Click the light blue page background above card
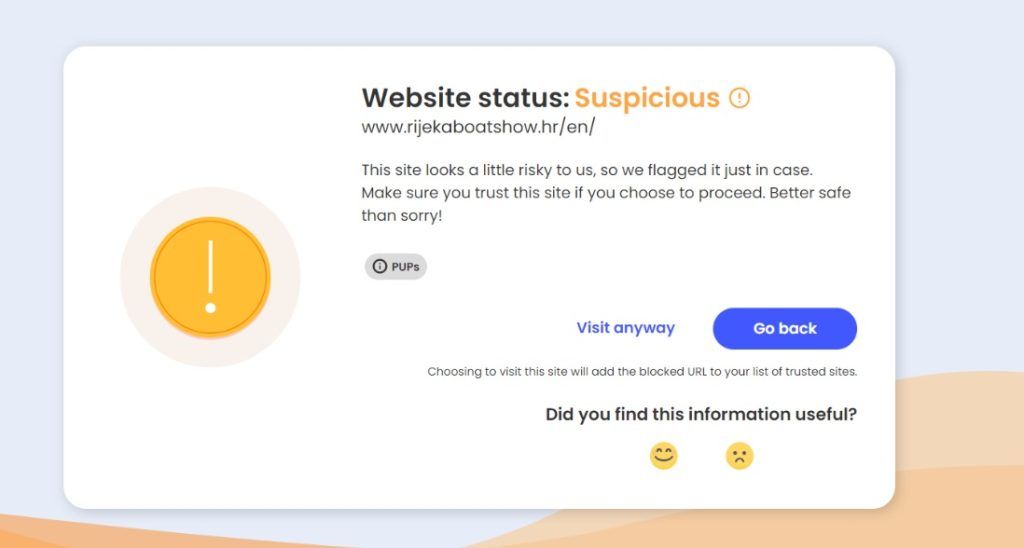This screenshot has height=548, width=1024. (x=500, y=20)
